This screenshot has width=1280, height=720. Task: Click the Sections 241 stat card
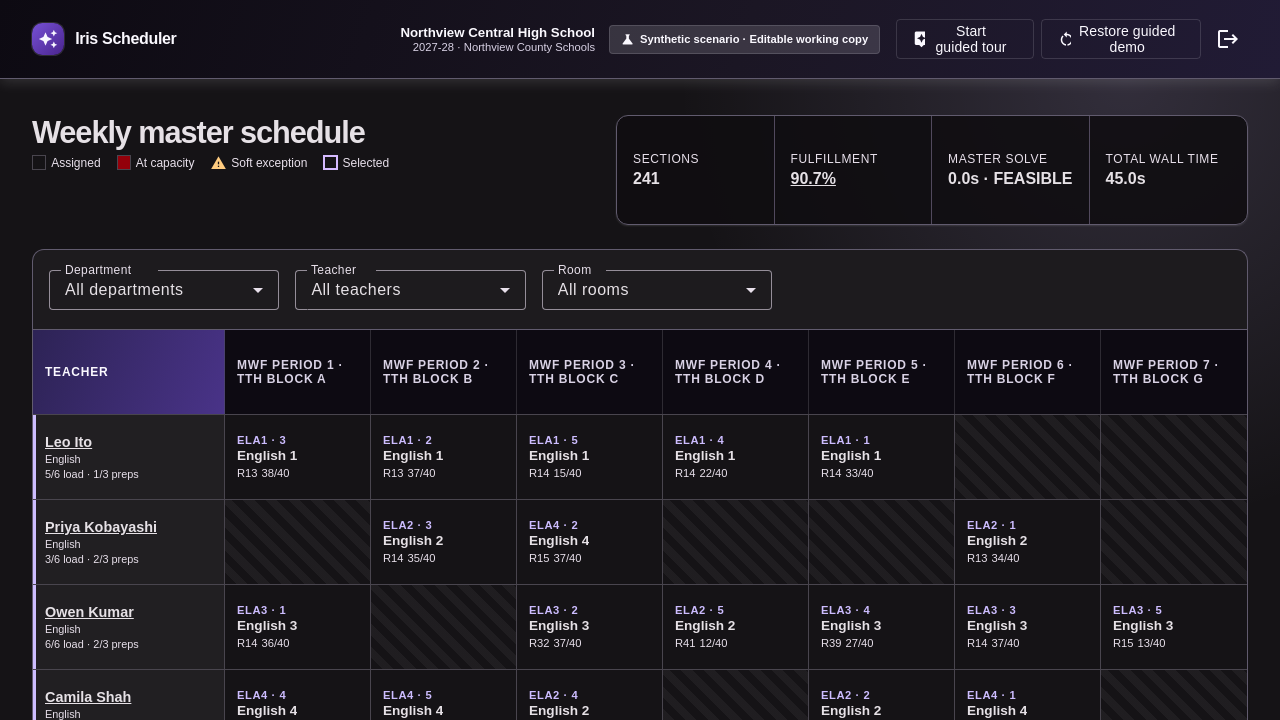click(x=696, y=170)
